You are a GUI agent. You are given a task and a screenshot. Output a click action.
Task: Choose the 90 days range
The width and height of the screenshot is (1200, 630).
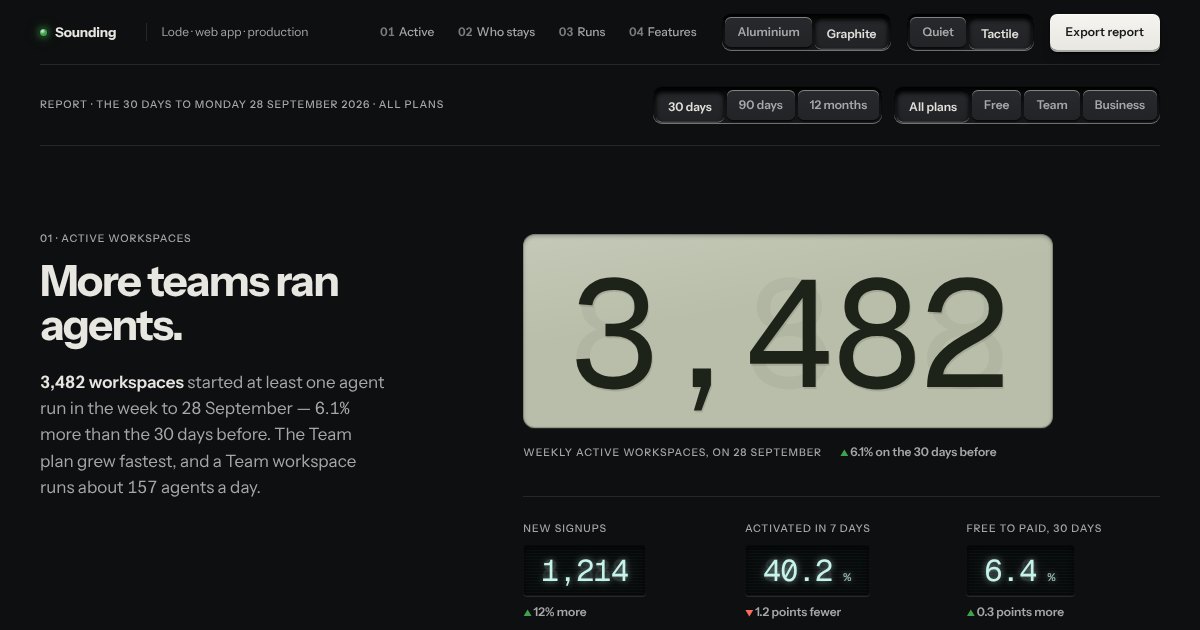tap(761, 105)
